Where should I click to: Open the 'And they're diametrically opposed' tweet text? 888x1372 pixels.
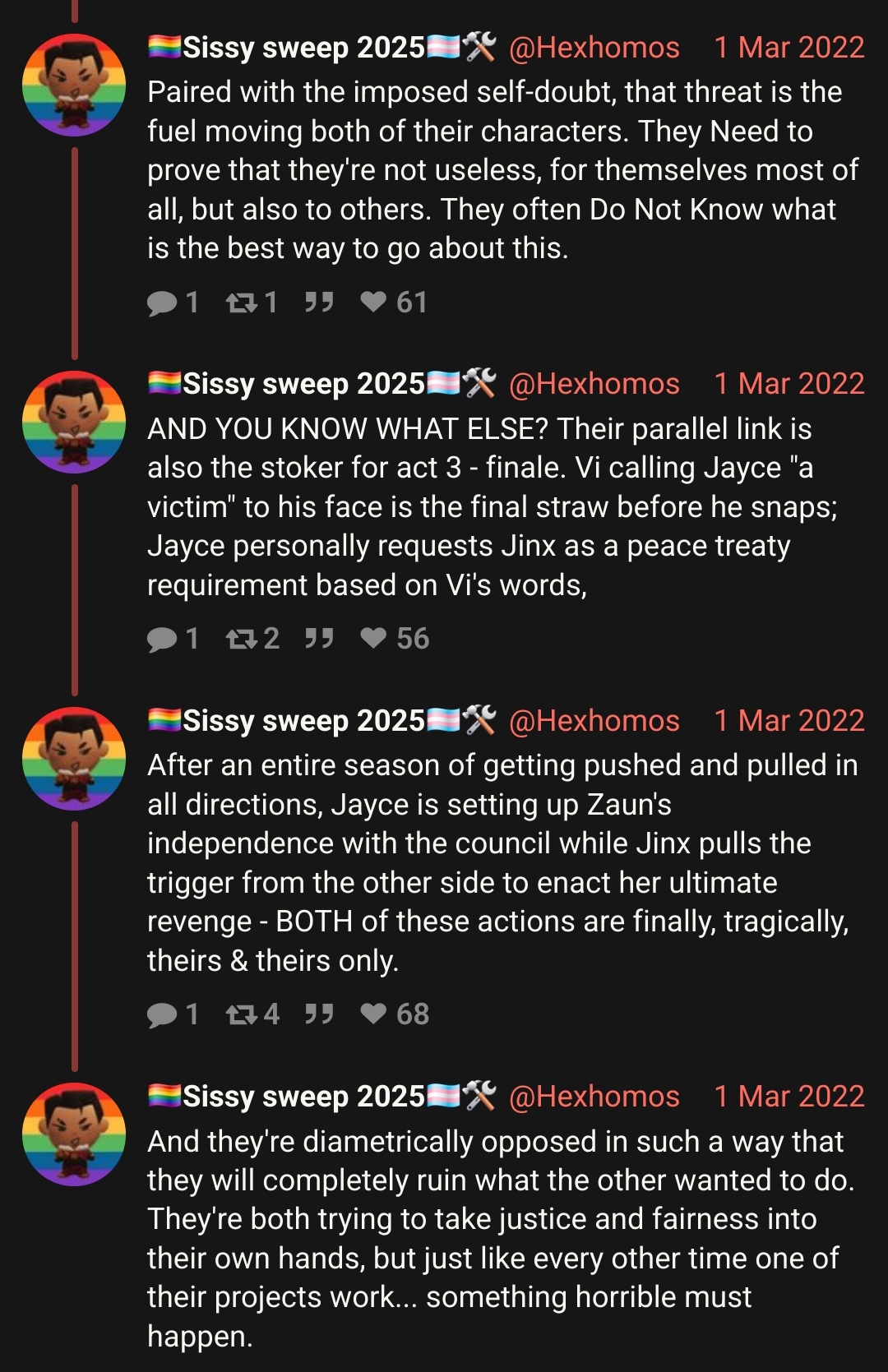click(x=502, y=1239)
